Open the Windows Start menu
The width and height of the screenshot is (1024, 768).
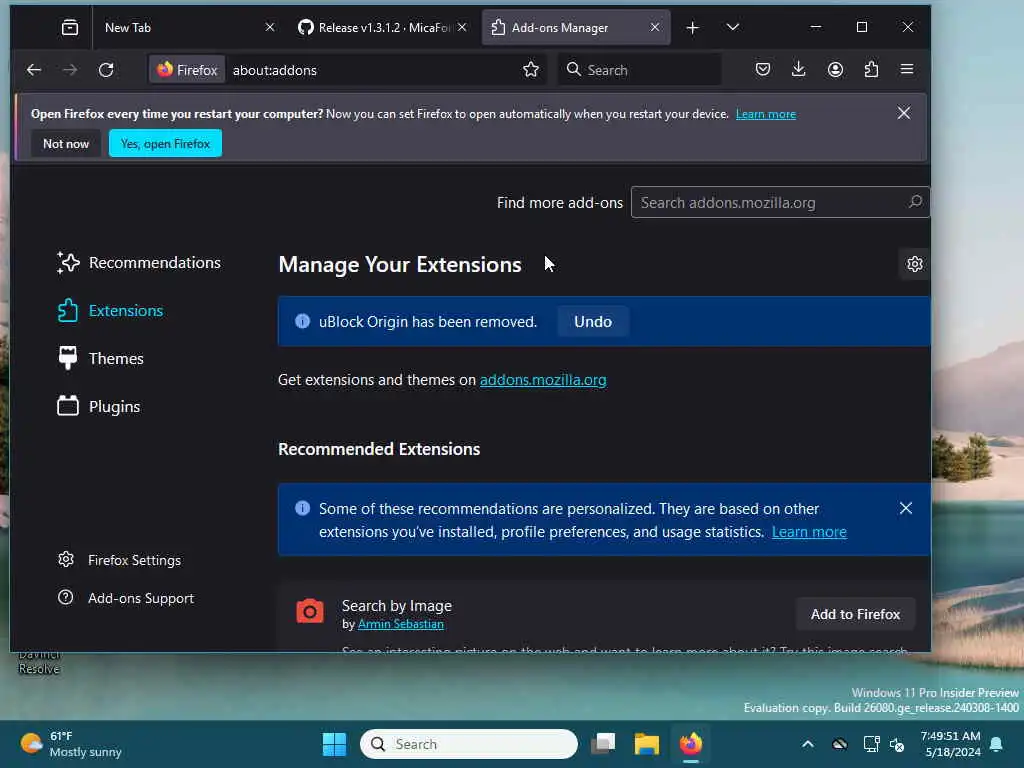(334, 744)
